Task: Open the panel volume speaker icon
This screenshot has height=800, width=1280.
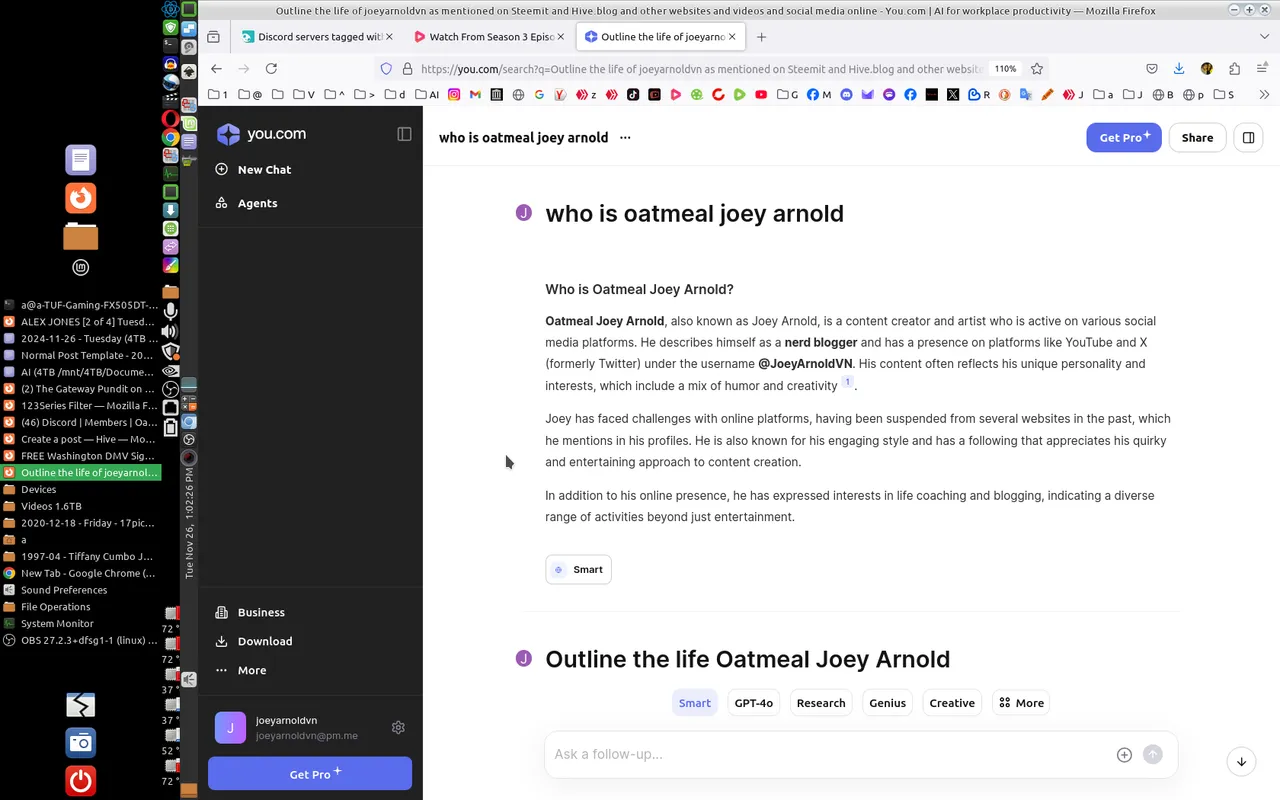Action: click(x=171, y=331)
